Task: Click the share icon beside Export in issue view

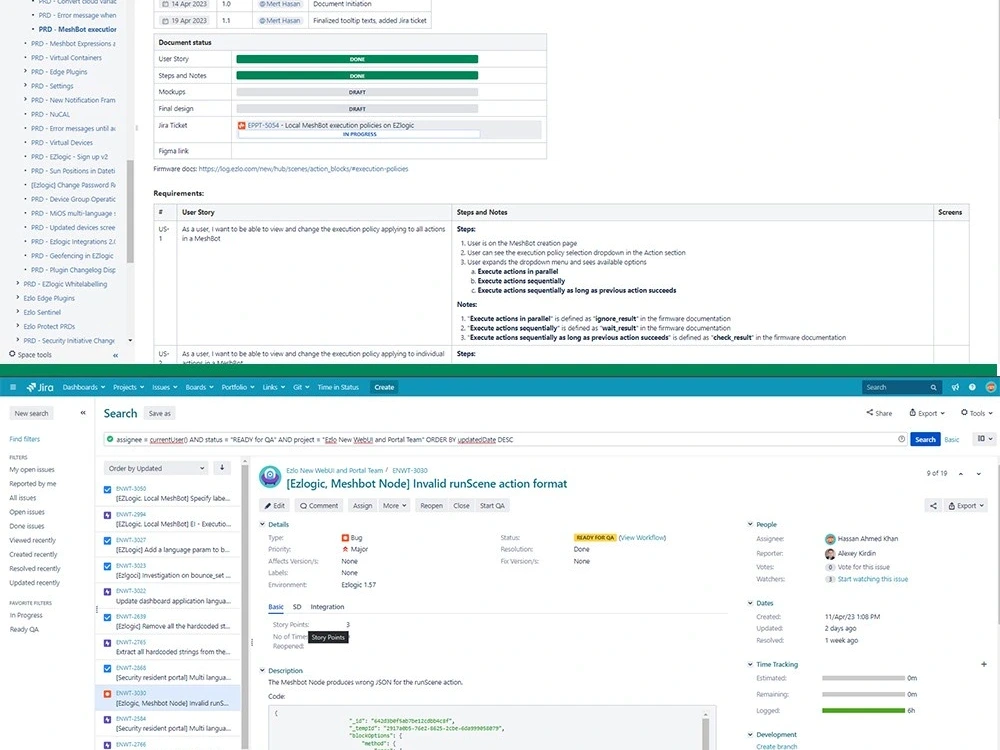Action: (933, 506)
